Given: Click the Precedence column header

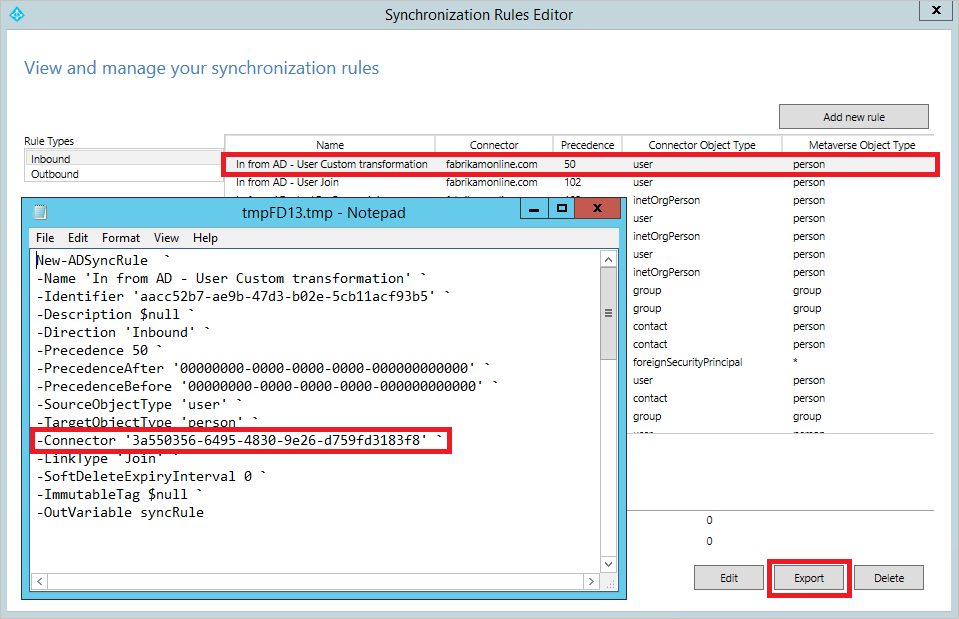Looking at the screenshot, I should click(587, 144).
